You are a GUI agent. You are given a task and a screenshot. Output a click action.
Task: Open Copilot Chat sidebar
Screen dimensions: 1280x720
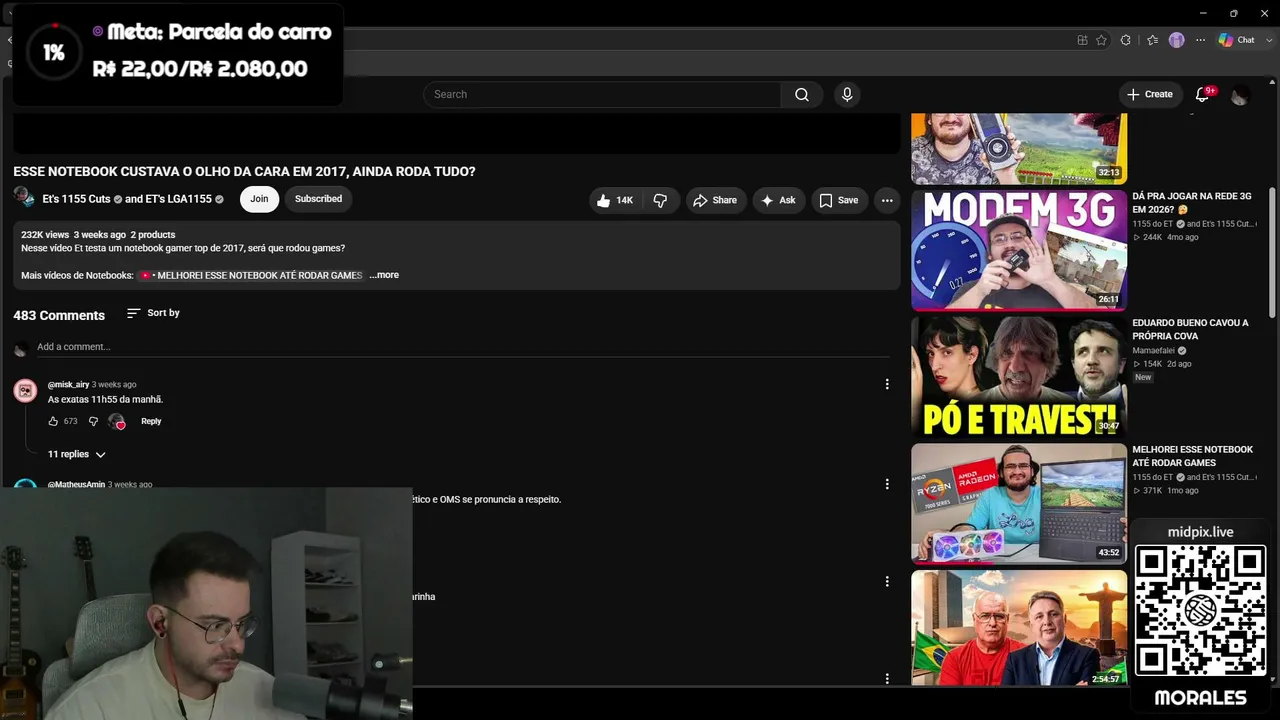[1236, 40]
